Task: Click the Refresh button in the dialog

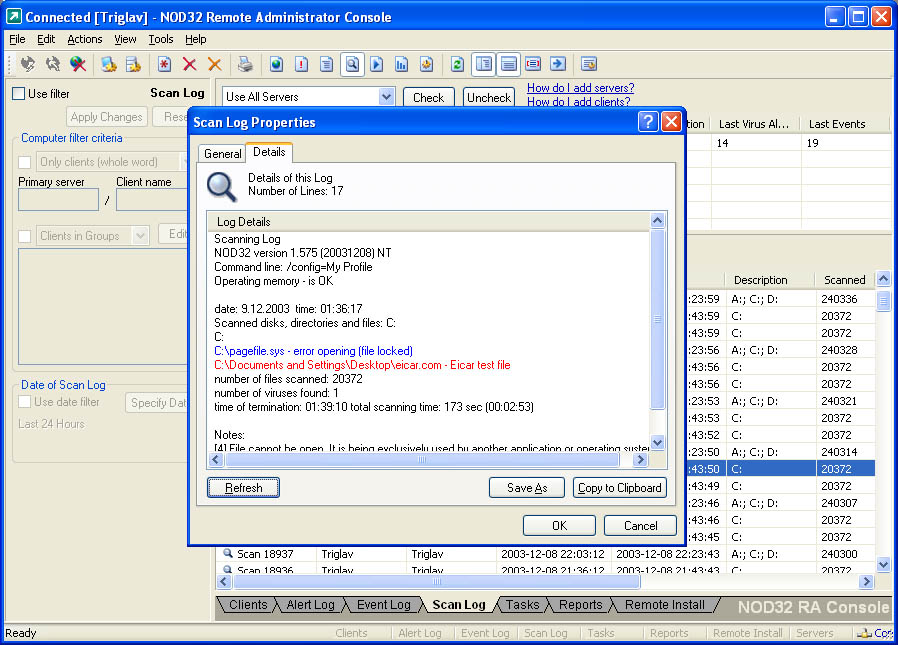Action: click(243, 487)
